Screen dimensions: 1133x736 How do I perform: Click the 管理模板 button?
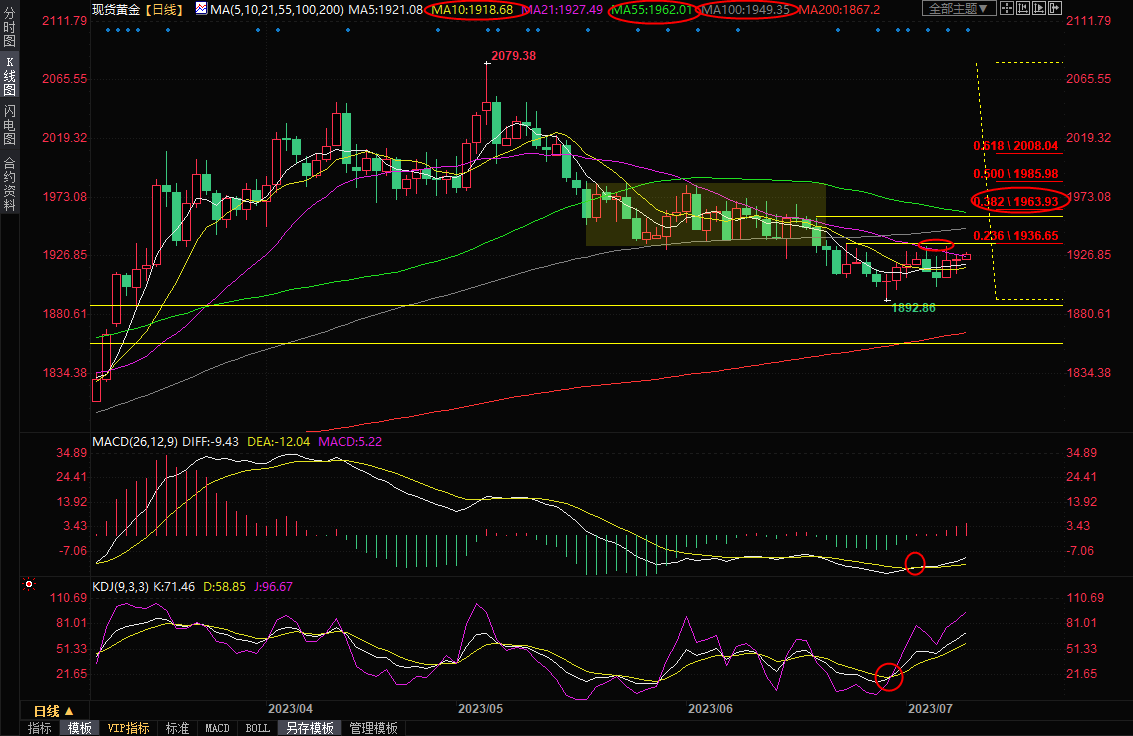coord(373,728)
